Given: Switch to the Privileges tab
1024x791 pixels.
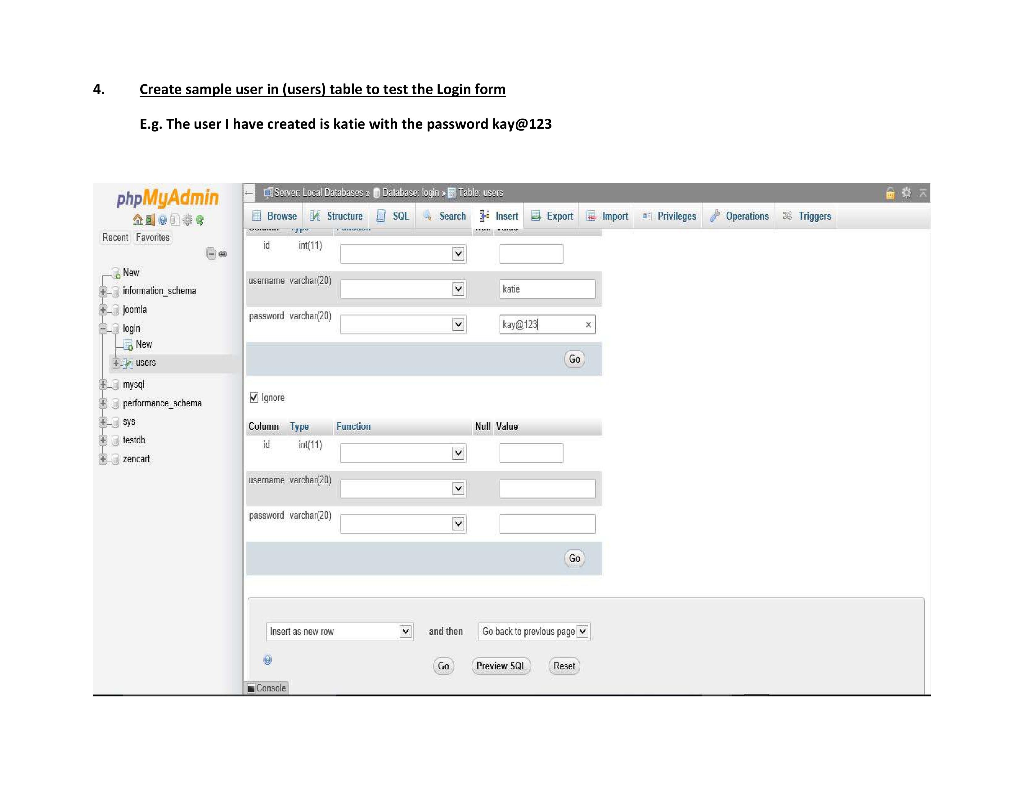Looking at the screenshot, I should [x=668, y=215].
